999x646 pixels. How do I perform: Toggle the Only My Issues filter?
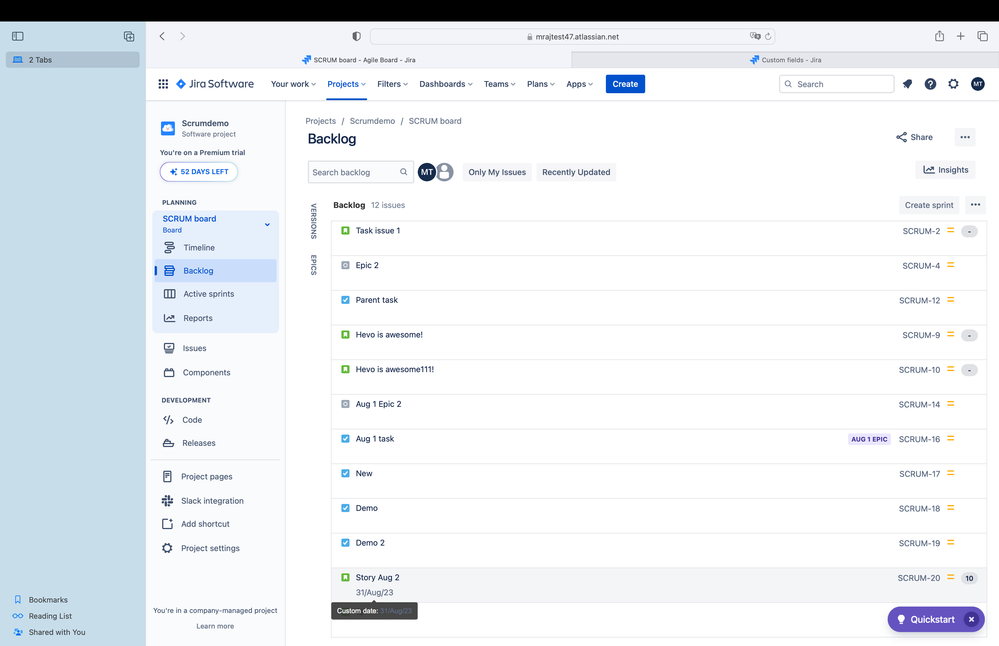coord(496,172)
